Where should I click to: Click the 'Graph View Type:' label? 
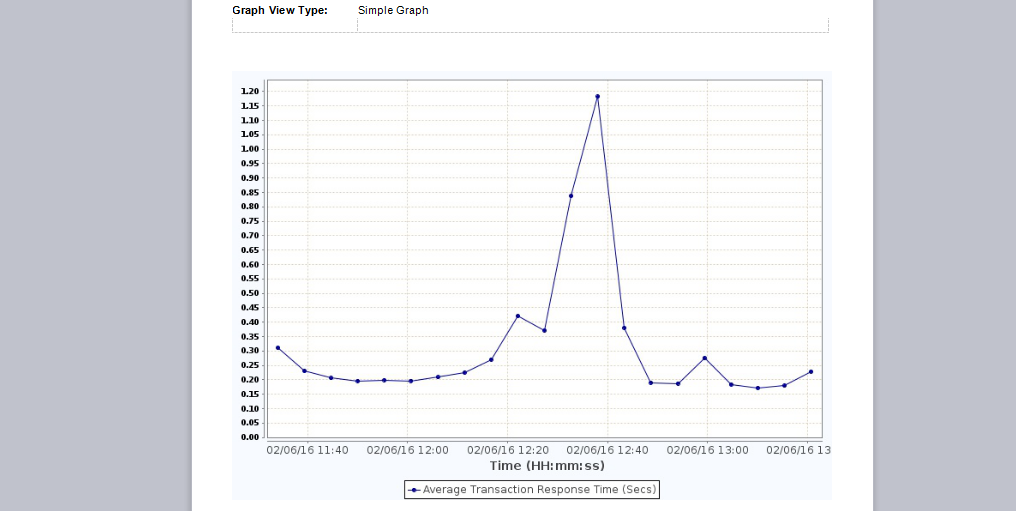tap(280, 10)
